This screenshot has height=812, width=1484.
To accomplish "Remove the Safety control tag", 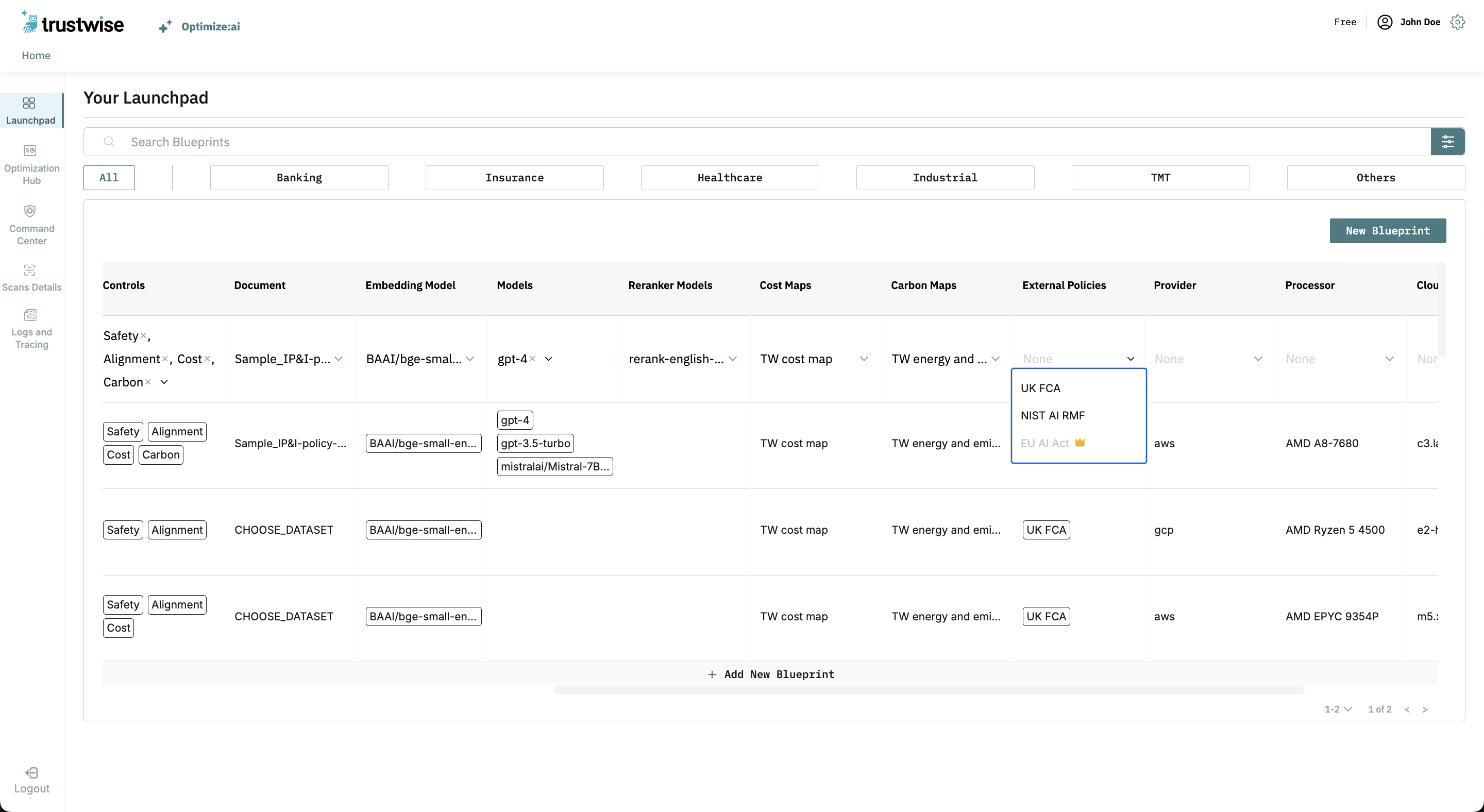I will [x=143, y=336].
